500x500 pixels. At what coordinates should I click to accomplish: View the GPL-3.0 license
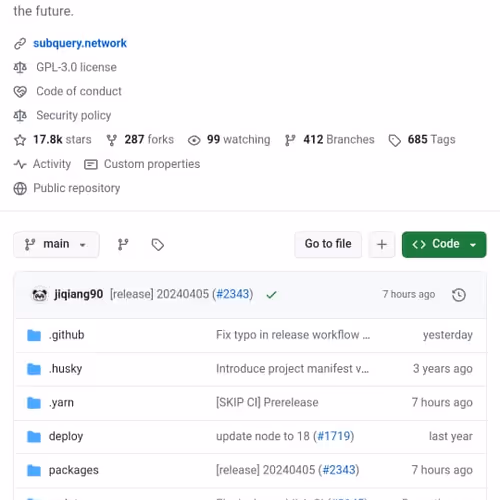click(x=76, y=67)
